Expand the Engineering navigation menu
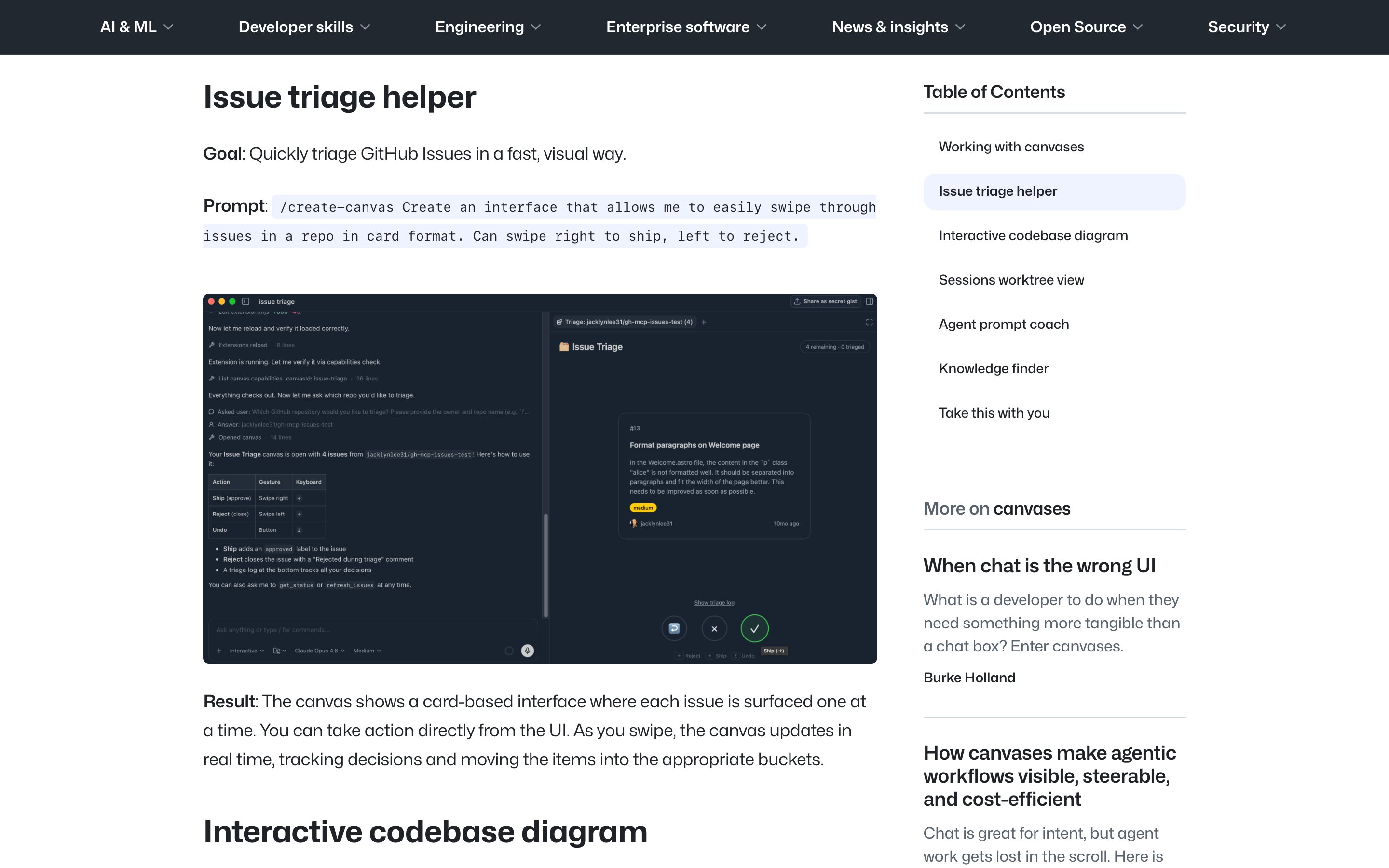The image size is (1389, 868). tap(488, 27)
